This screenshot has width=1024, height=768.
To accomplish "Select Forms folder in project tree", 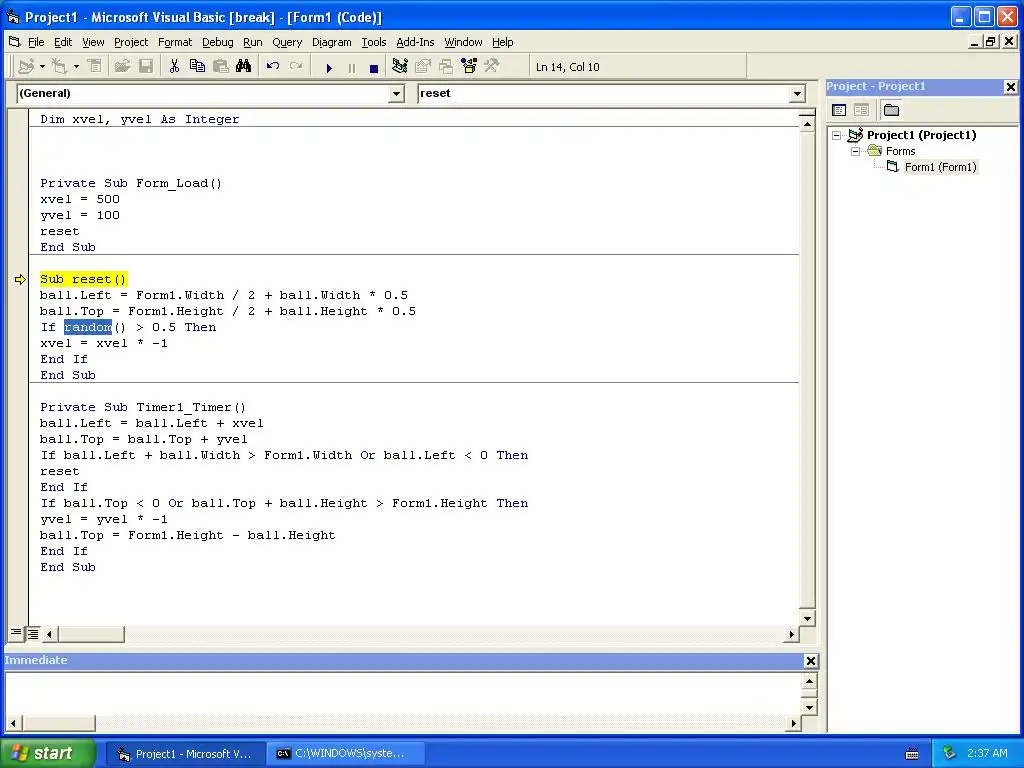I will click(901, 151).
